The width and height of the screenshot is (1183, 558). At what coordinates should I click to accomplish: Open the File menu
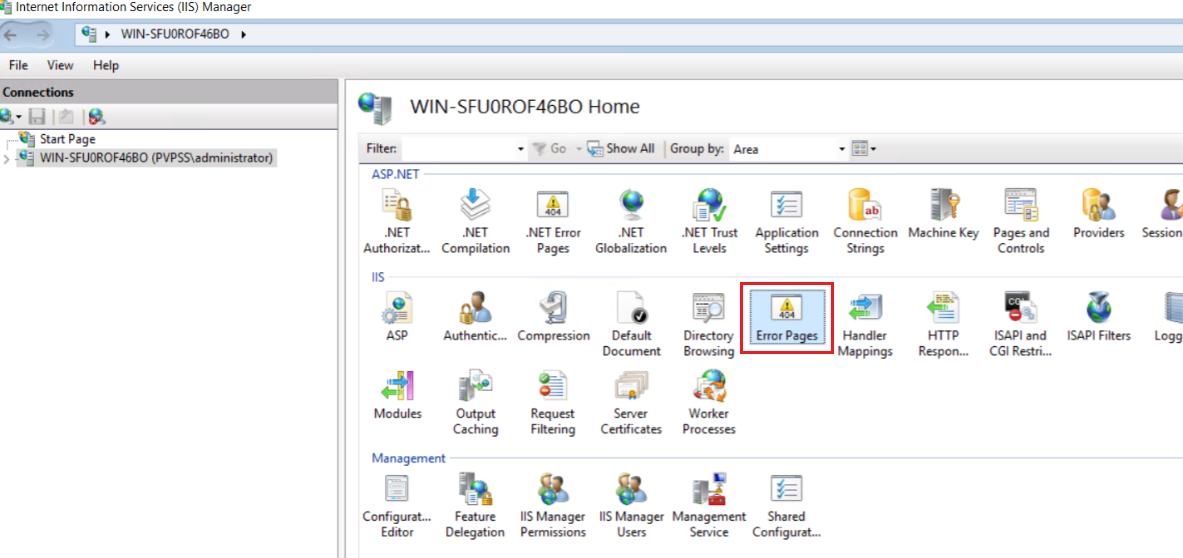(x=18, y=65)
